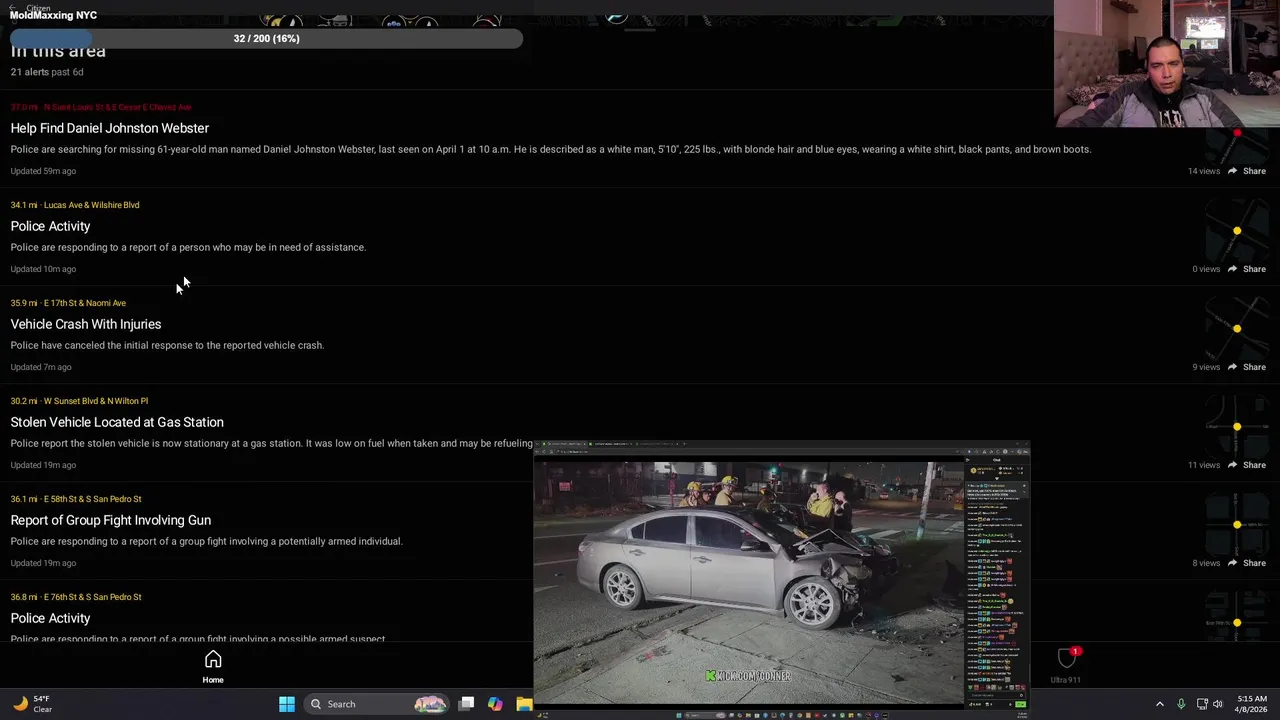This screenshot has width=1280, height=720.
Task: Click the '8 views' count
Action: 1206,563
